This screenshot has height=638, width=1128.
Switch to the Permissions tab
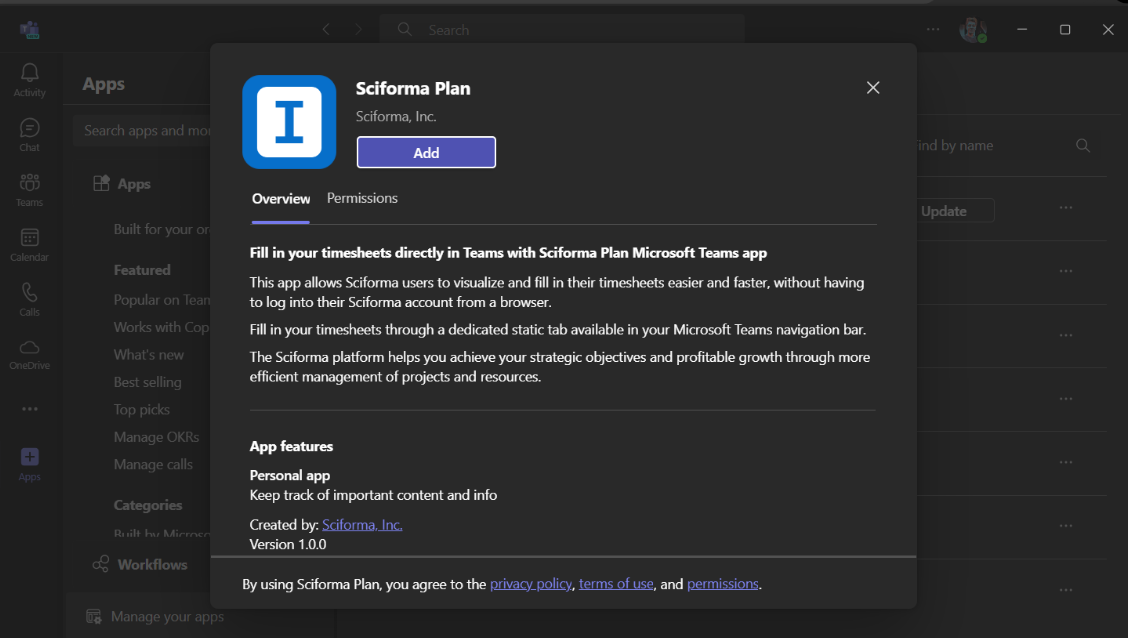[362, 198]
